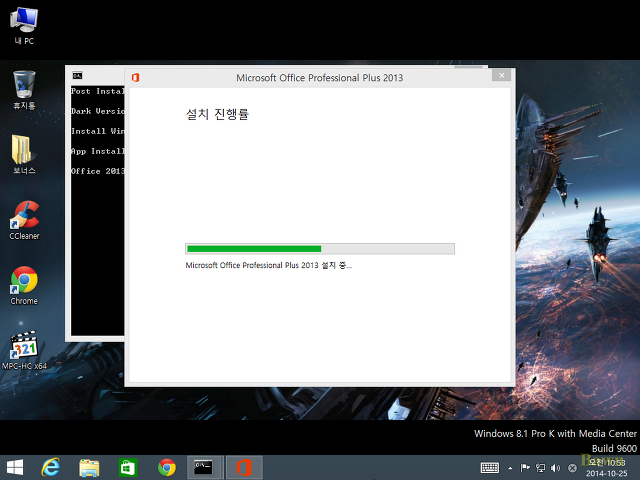Open the touch keyboard tray icon
This screenshot has width=640, height=480.
(489, 468)
